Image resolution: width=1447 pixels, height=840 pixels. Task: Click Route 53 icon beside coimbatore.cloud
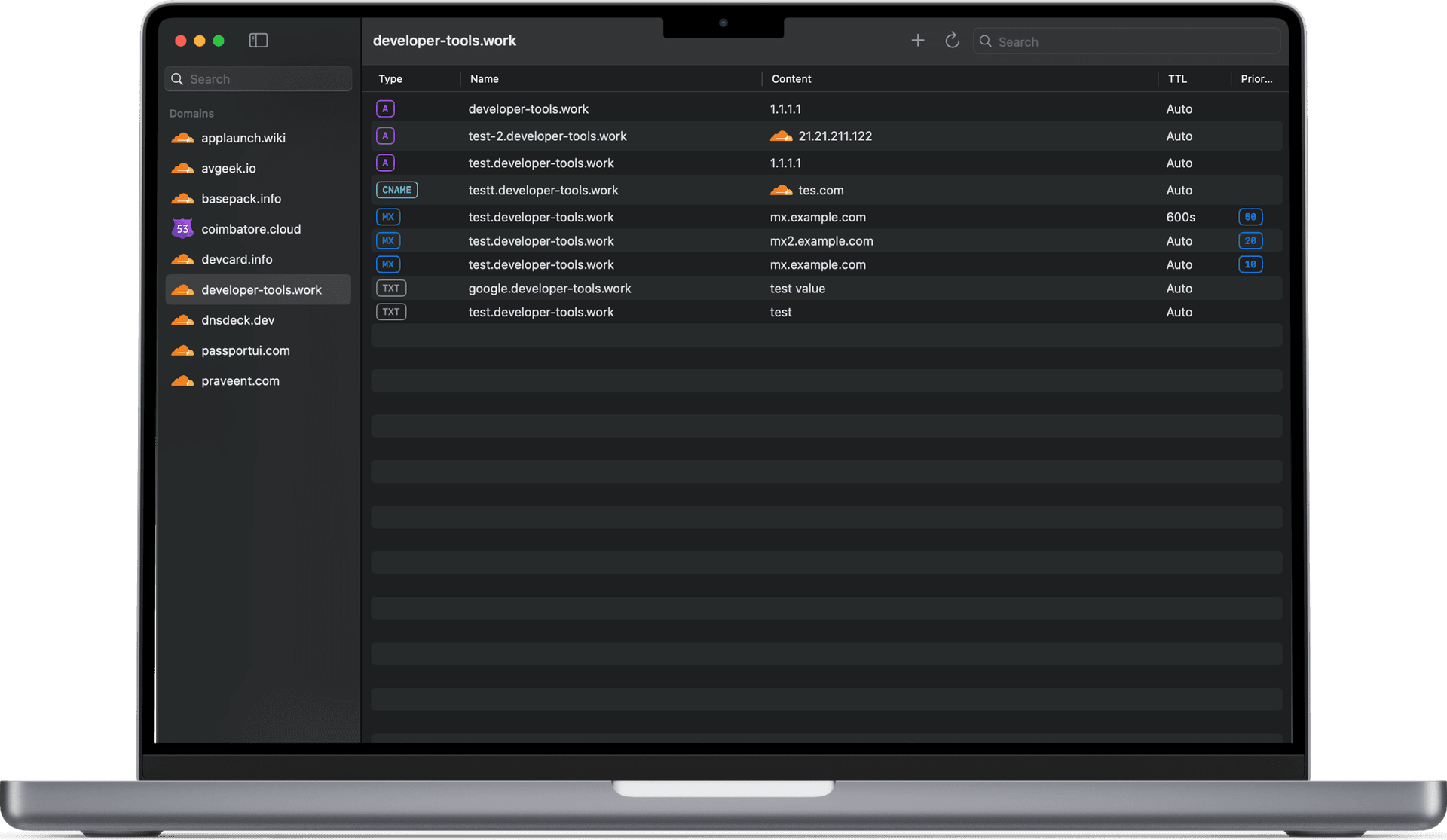pos(182,229)
